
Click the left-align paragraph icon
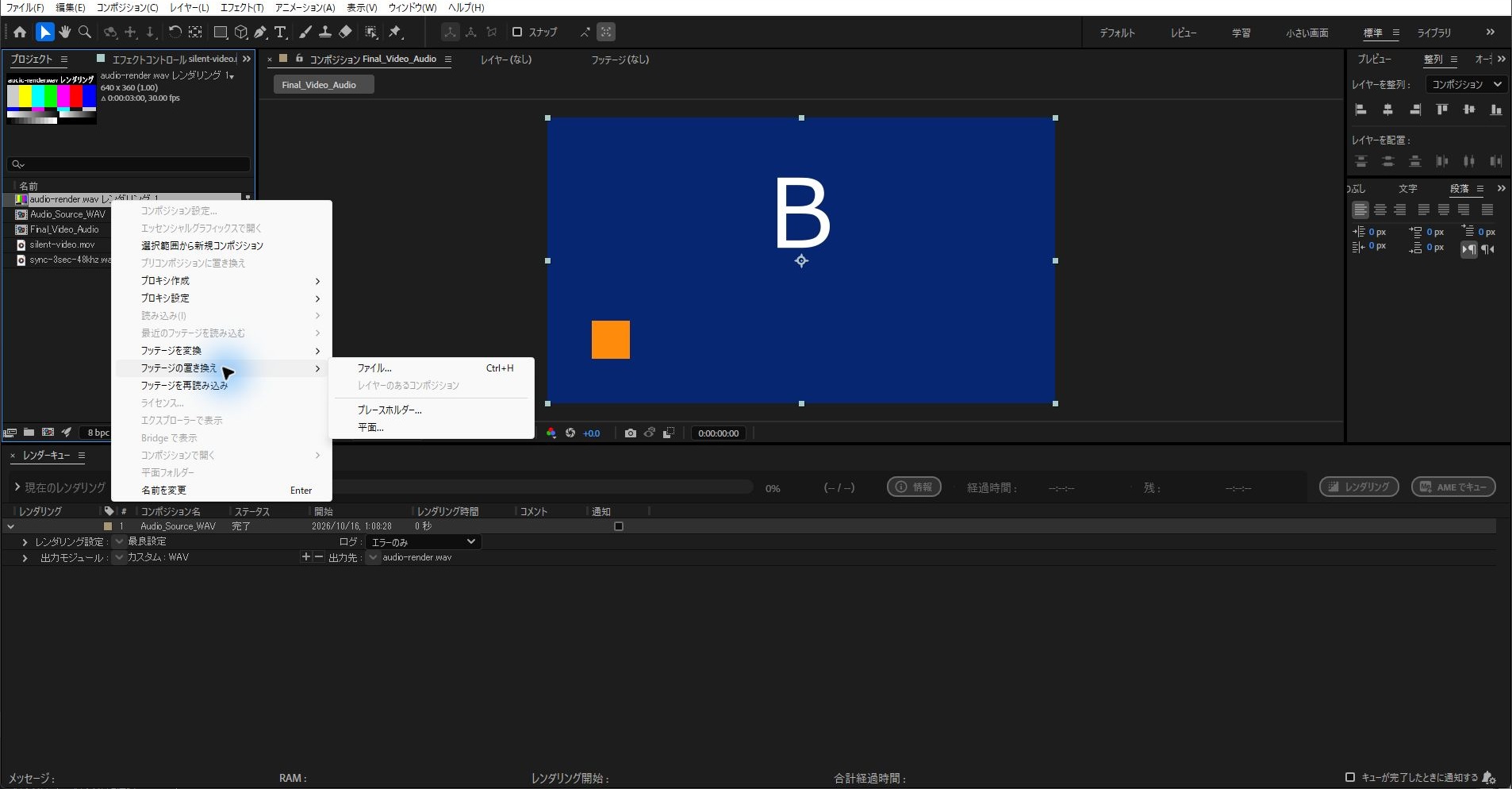[x=1360, y=210]
